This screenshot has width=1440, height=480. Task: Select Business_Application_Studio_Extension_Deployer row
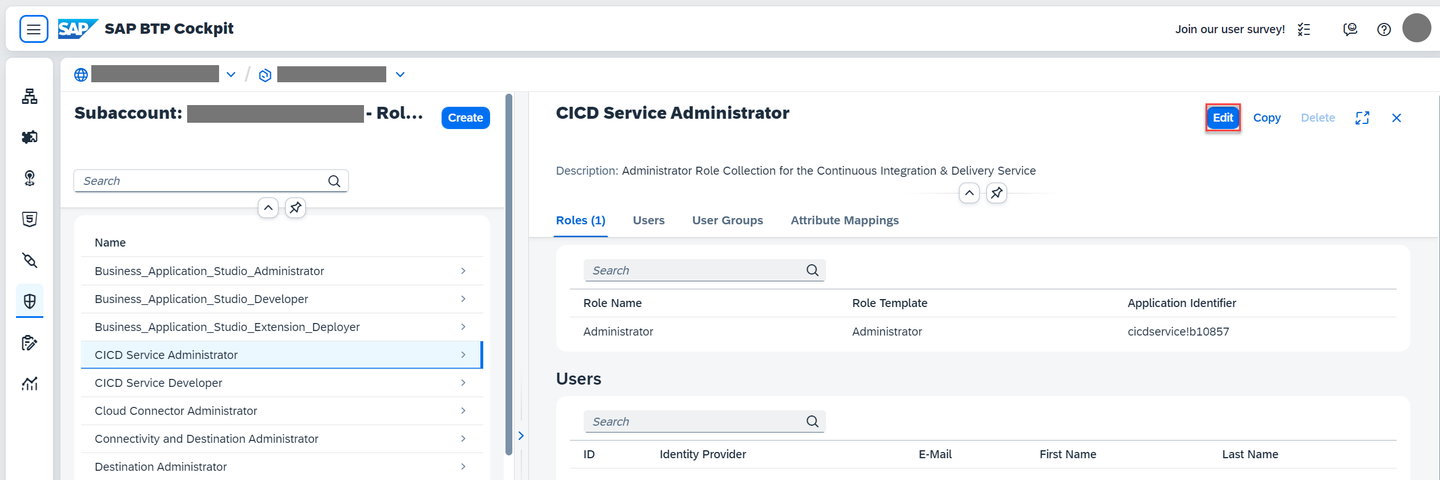click(282, 327)
